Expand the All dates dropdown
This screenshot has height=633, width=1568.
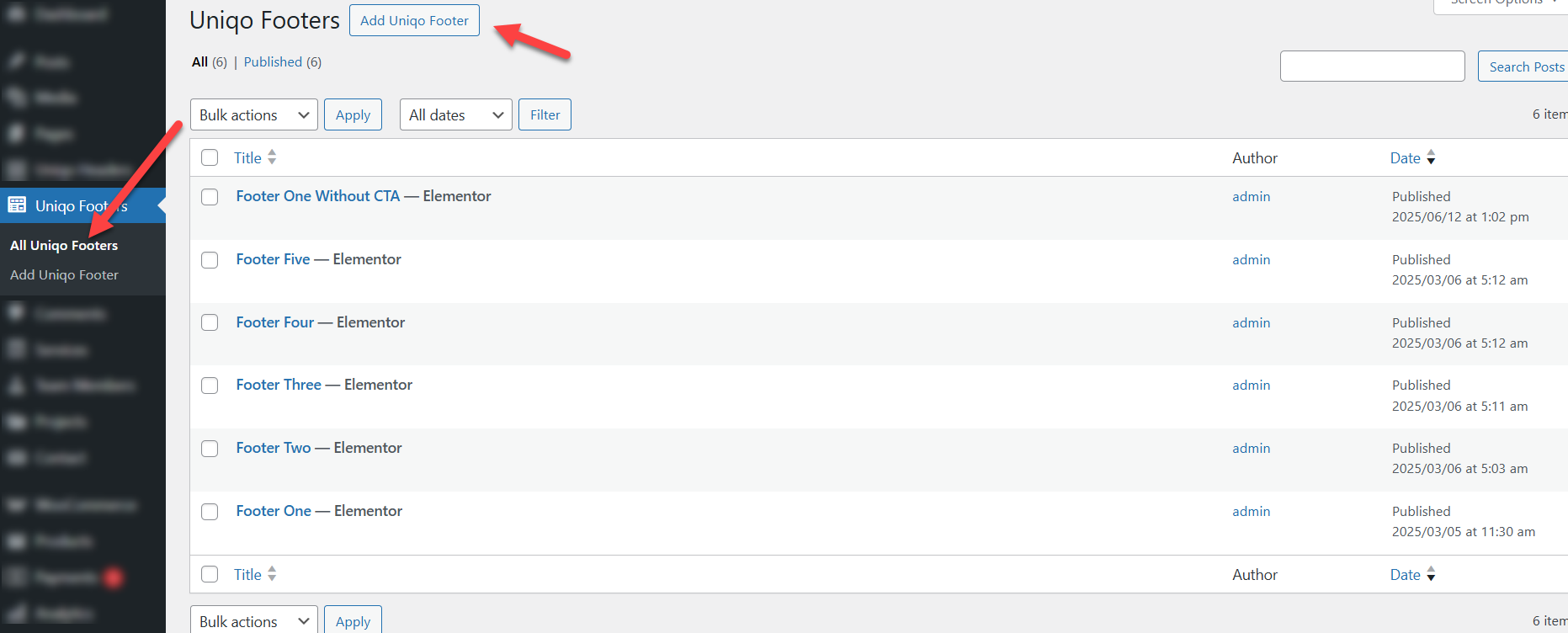(x=455, y=115)
